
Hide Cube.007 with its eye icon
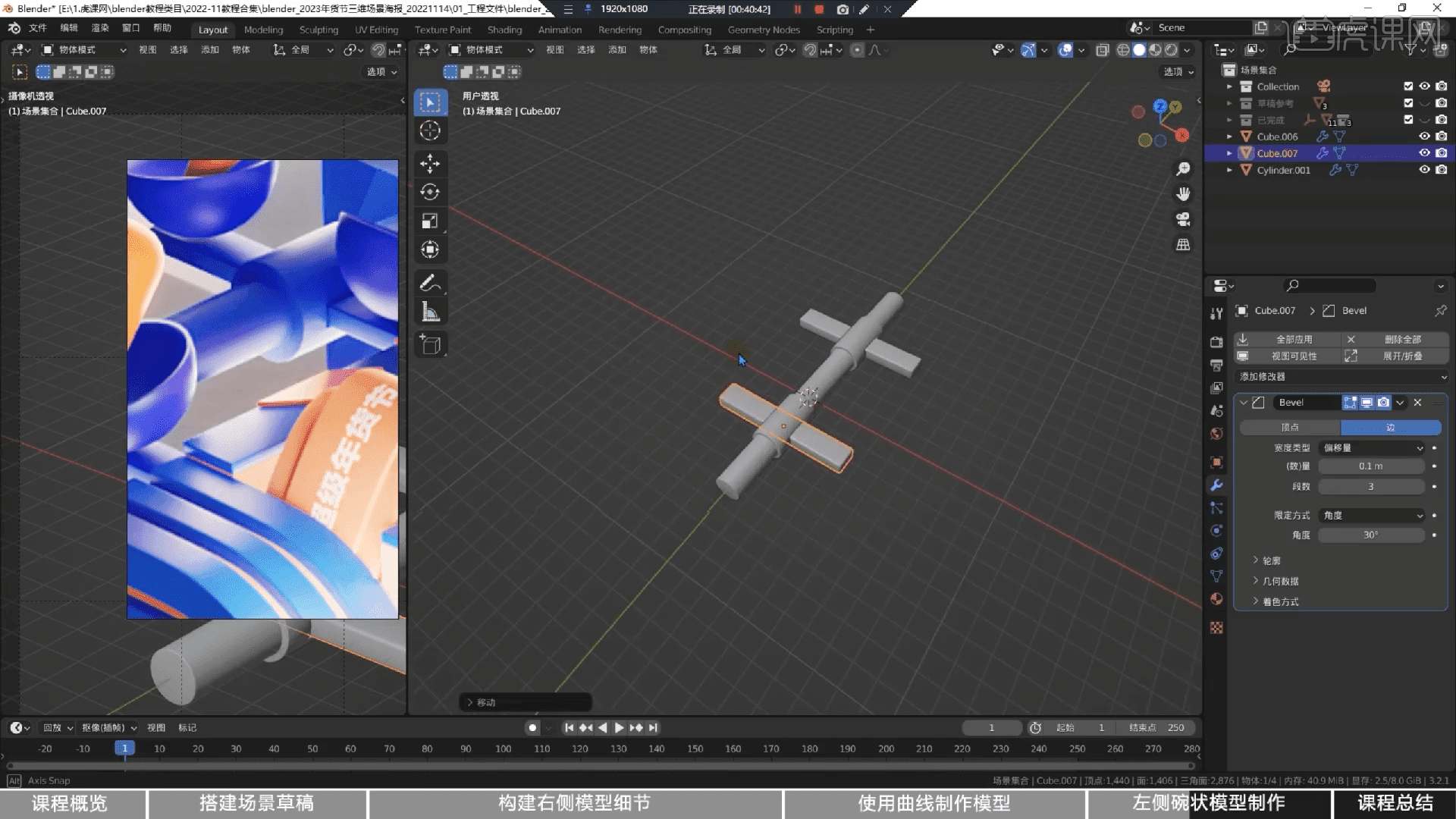tap(1424, 152)
